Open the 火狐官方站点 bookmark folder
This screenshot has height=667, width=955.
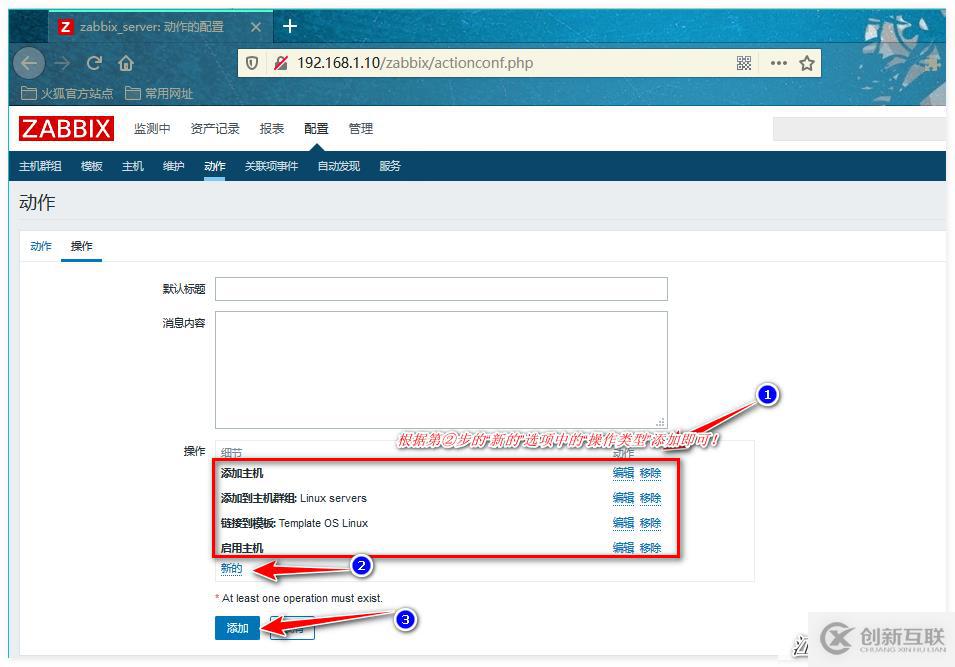coord(67,93)
